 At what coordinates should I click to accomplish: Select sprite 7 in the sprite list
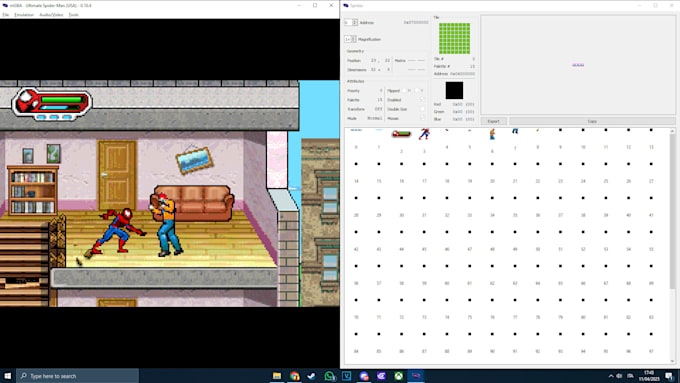tap(515, 140)
